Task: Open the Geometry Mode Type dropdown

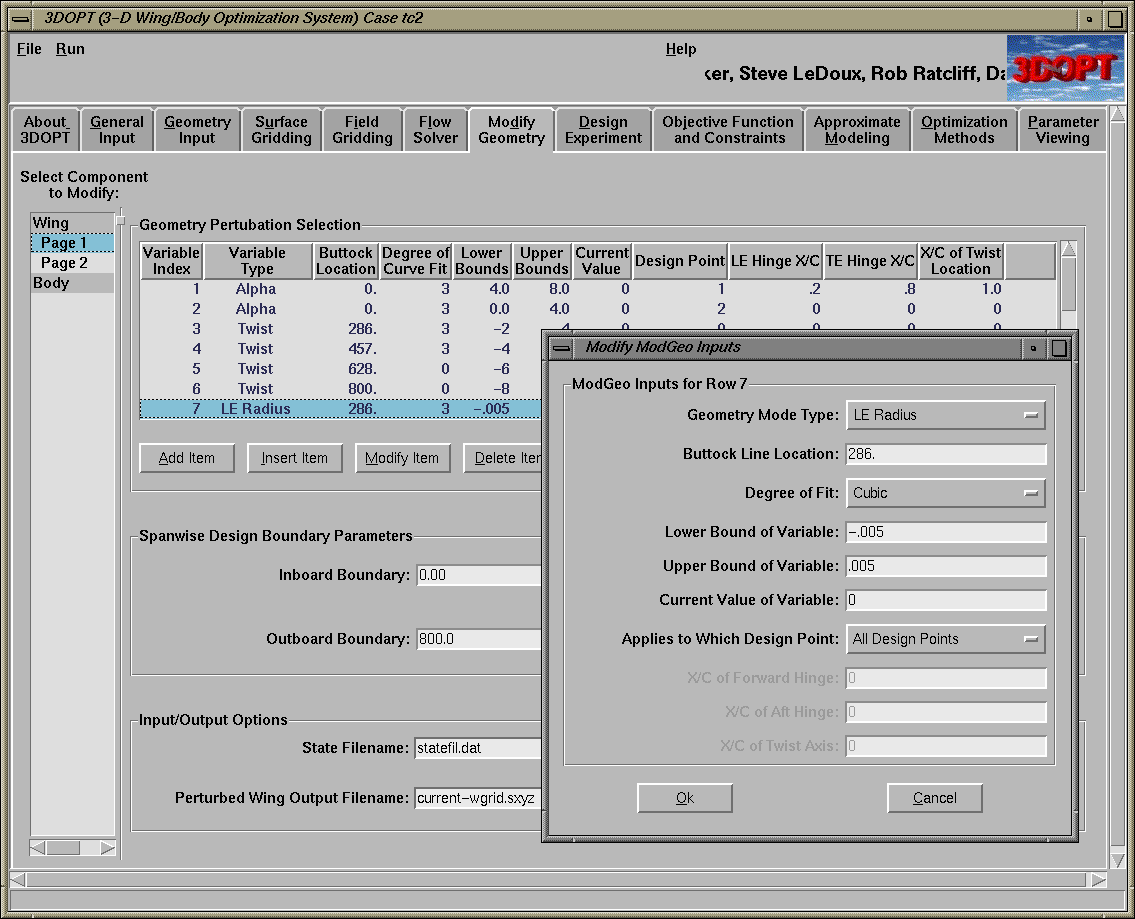Action: pyautogui.click(x=945, y=415)
